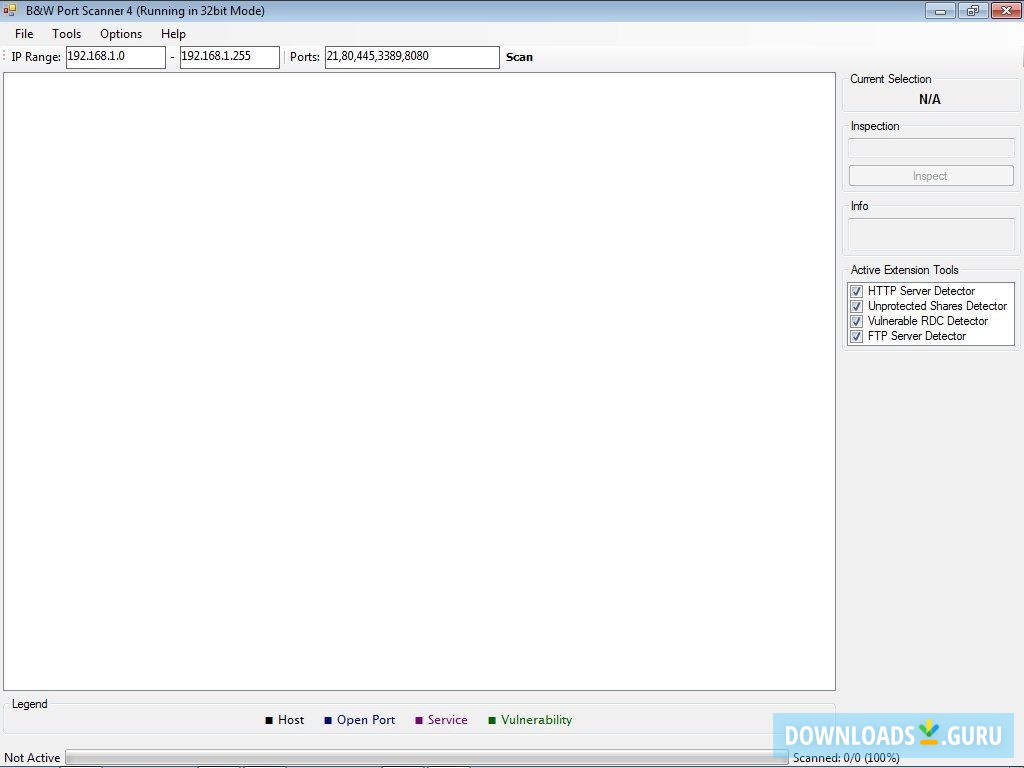Toggle FTP Server Detector checkbox

coord(856,336)
